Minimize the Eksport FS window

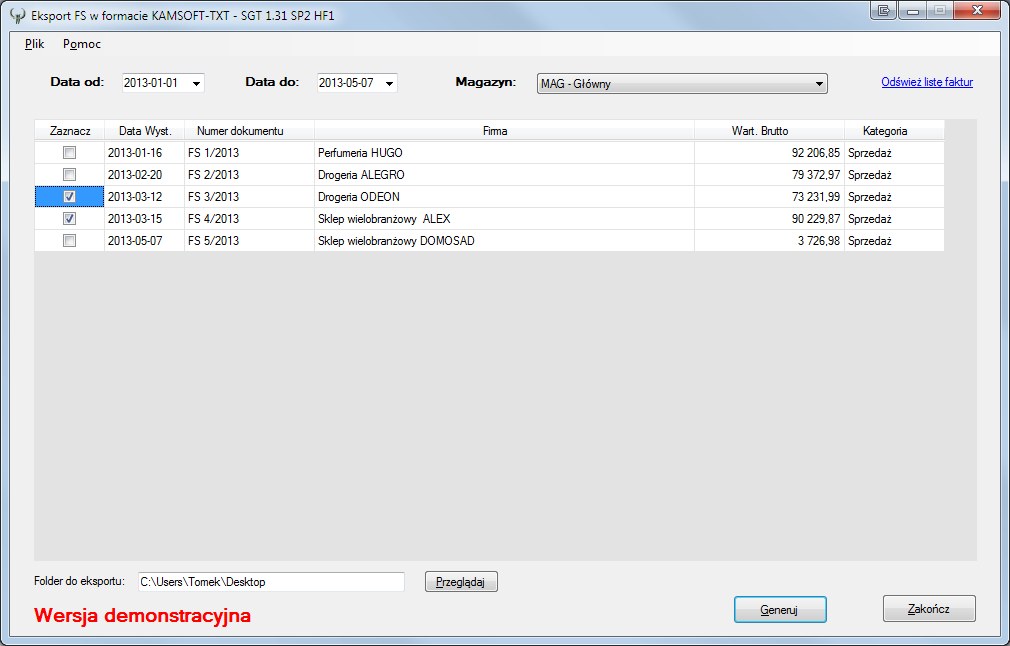(x=913, y=10)
